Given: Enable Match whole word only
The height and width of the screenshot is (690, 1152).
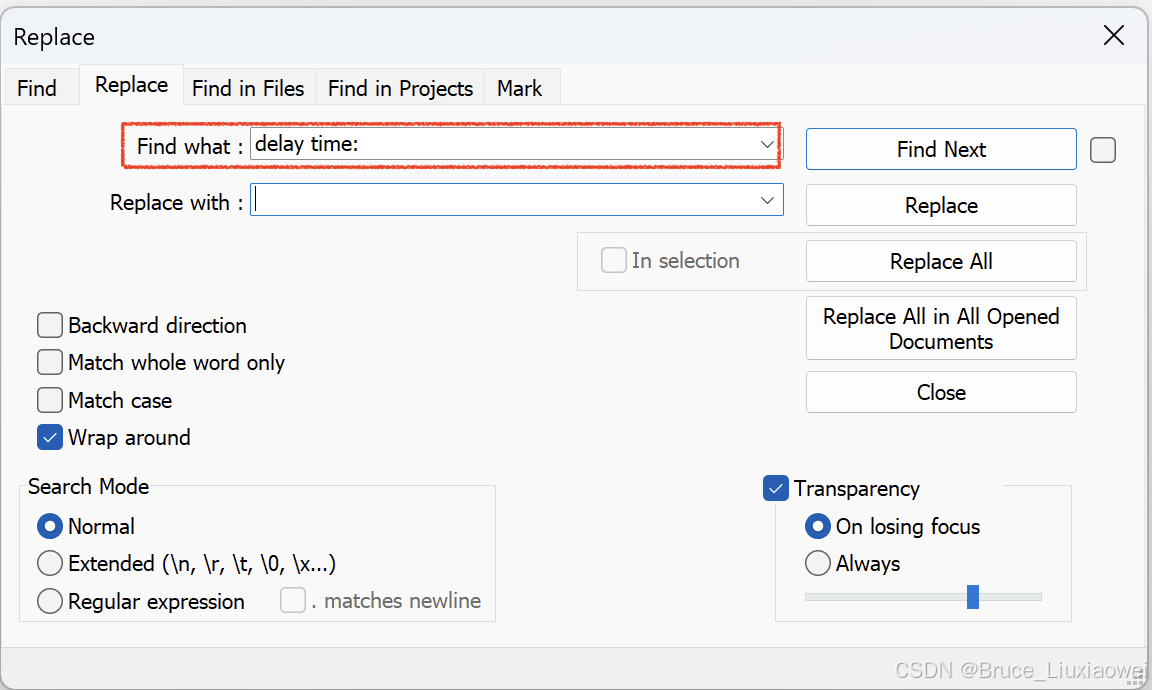Looking at the screenshot, I should point(50,363).
